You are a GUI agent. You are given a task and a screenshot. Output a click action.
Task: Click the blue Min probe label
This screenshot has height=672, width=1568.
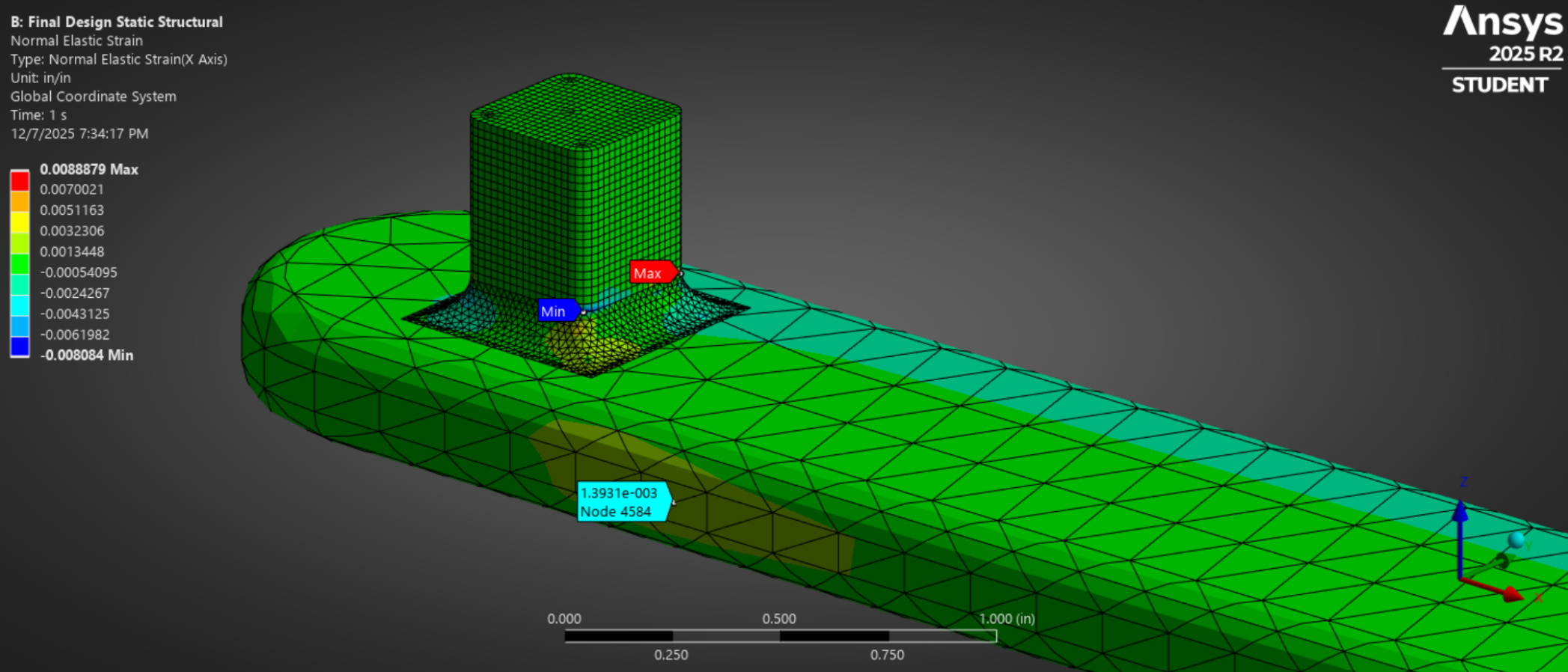[x=559, y=311]
